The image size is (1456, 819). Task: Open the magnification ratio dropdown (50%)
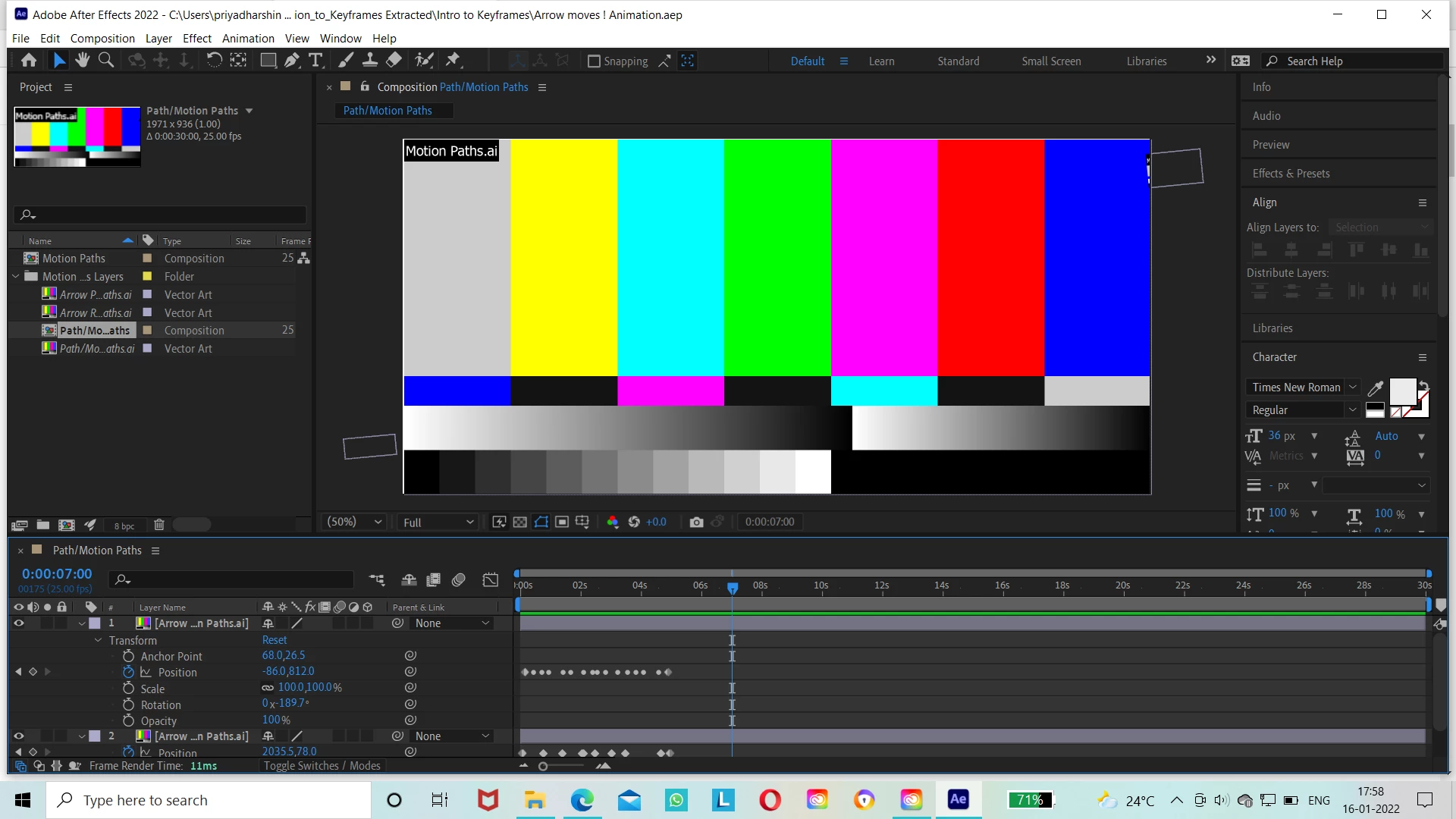click(x=354, y=522)
